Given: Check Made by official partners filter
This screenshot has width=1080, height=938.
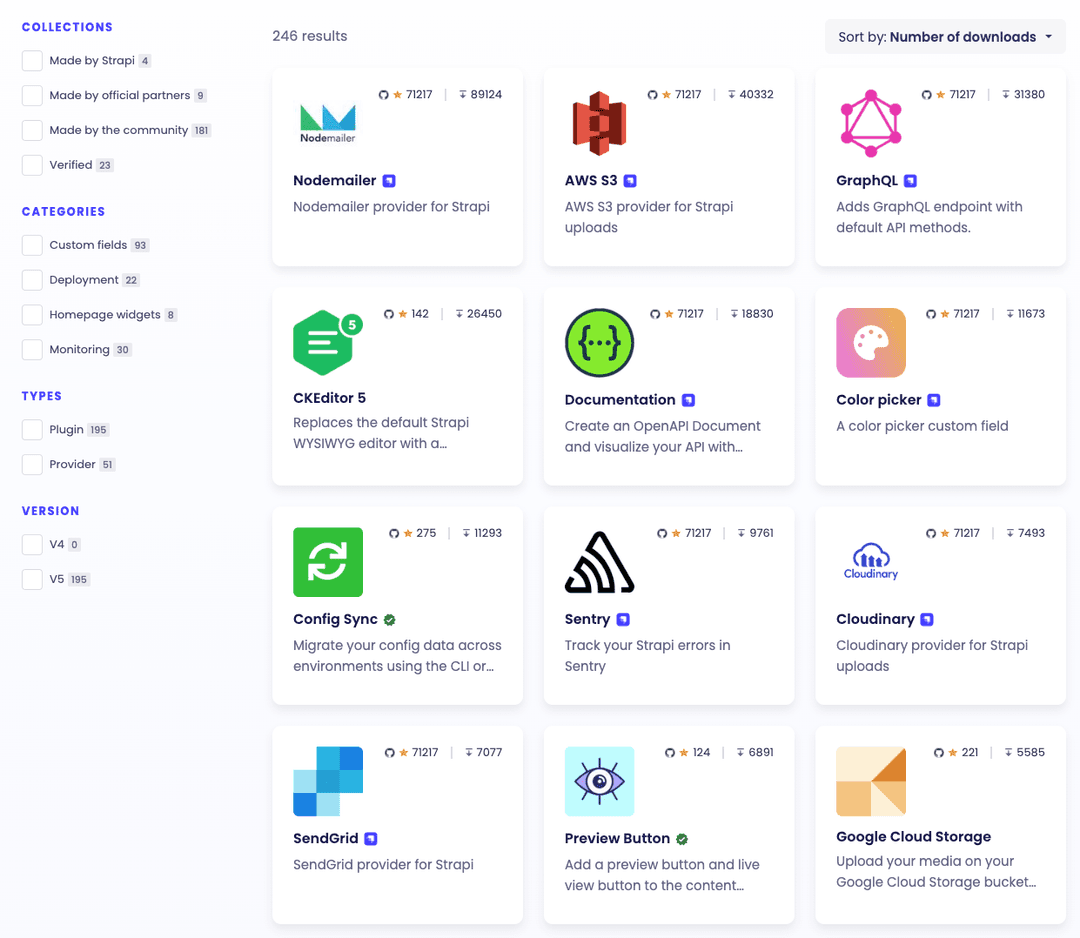Looking at the screenshot, I should click(x=32, y=95).
